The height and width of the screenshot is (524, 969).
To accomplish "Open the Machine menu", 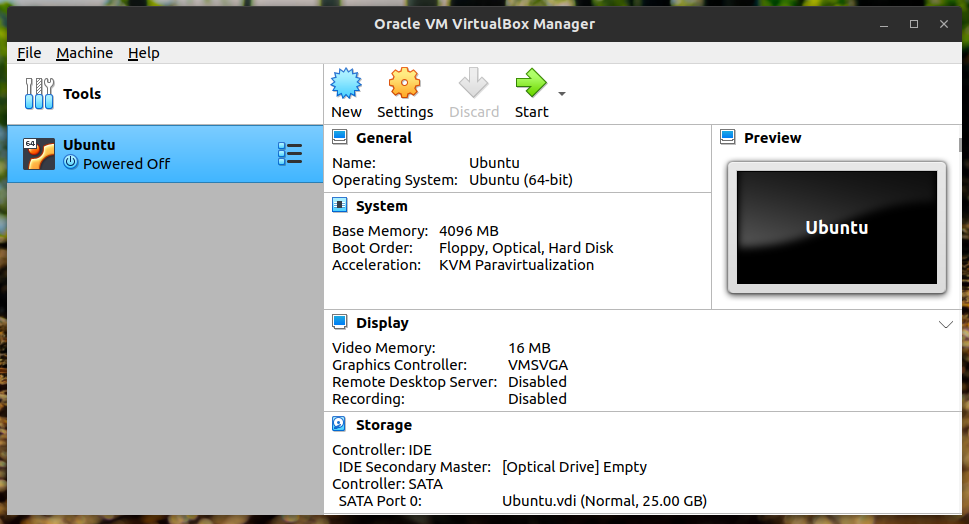I will coord(84,53).
